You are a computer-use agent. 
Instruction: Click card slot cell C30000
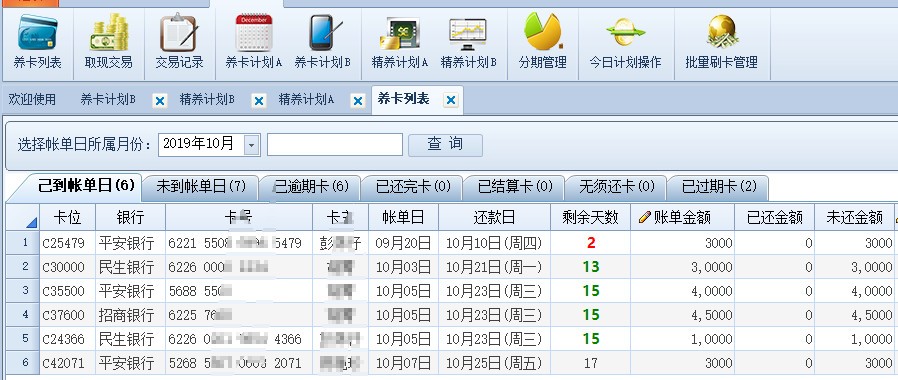[68, 267]
